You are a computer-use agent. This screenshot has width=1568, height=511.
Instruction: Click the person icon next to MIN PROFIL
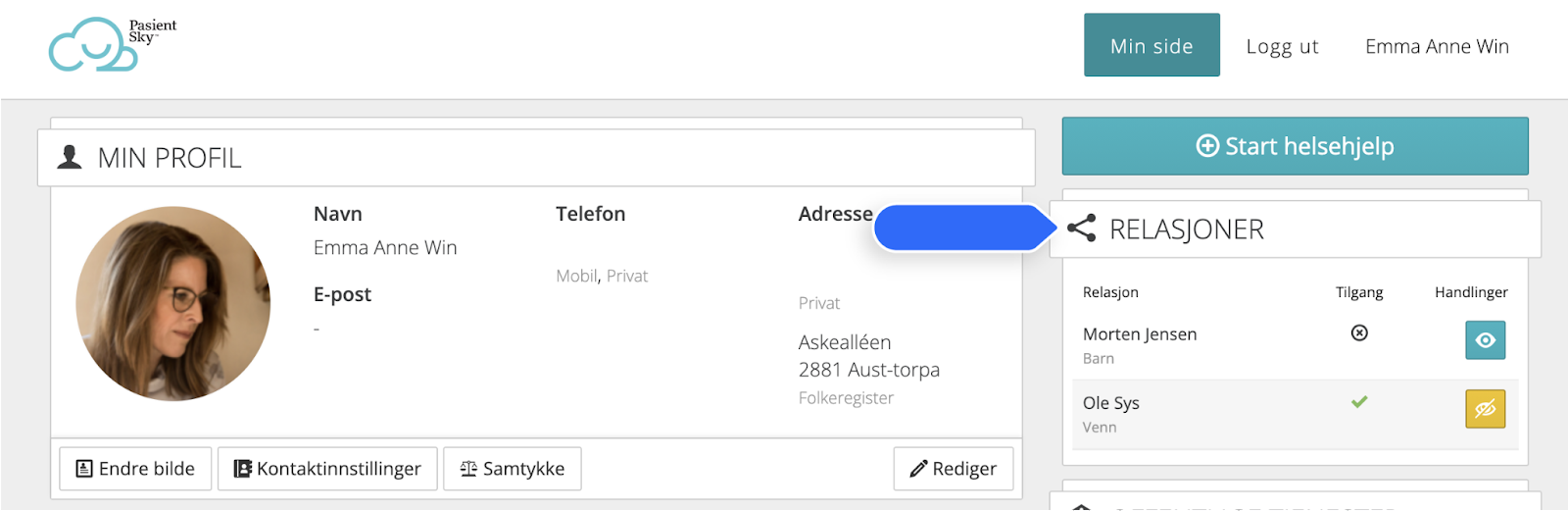(x=70, y=157)
